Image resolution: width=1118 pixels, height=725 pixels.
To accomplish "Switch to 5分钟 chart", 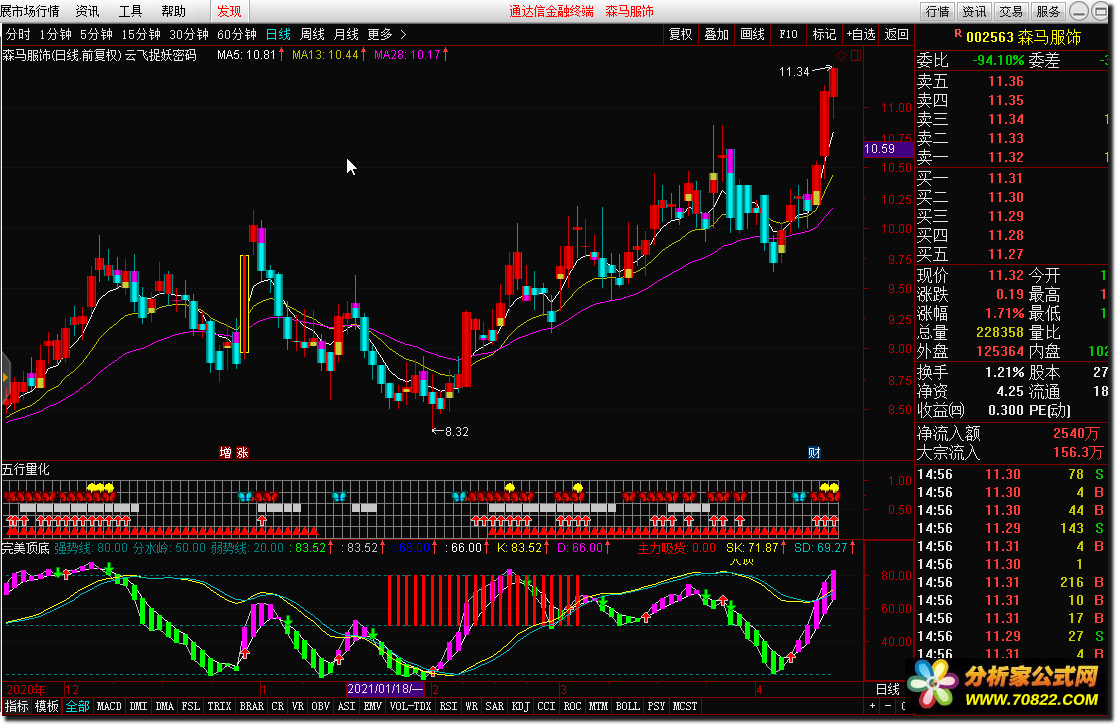I will [96, 34].
